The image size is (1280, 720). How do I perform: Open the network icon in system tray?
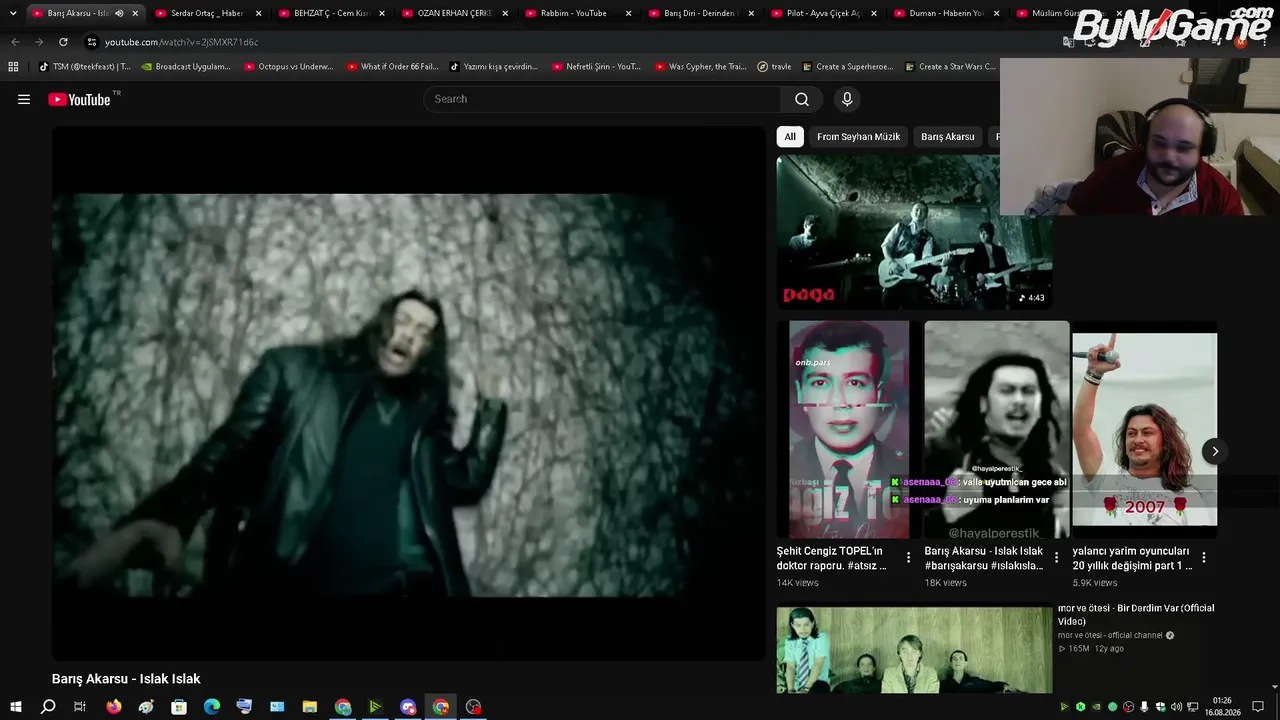tap(1193, 707)
